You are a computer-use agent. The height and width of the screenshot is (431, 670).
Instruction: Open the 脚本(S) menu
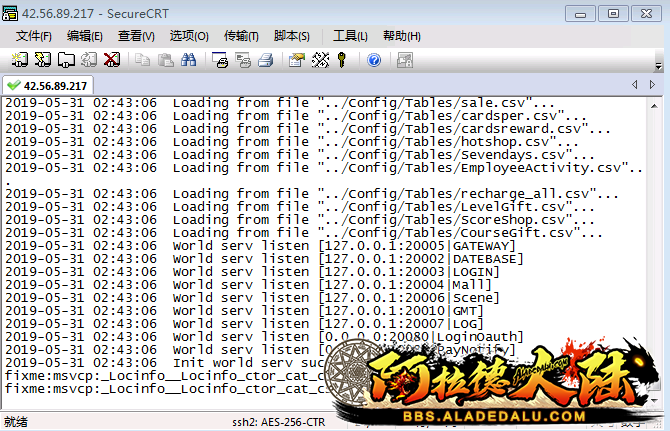point(290,36)
